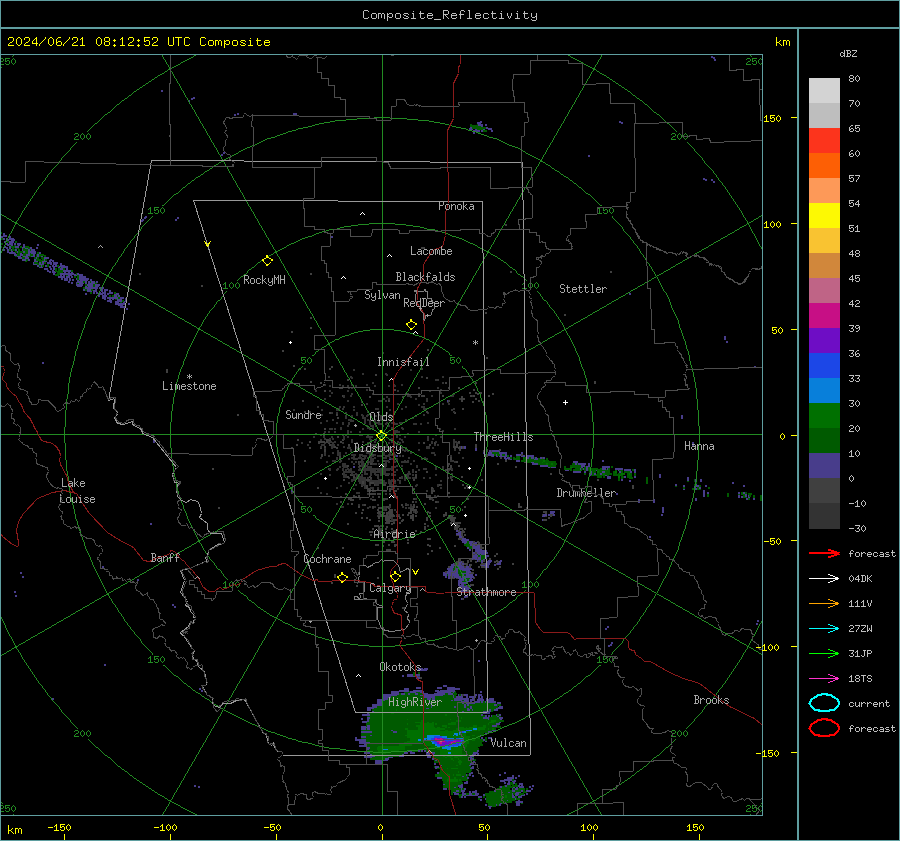
Task: Click the RockyMH label
Action: (264, 280)
